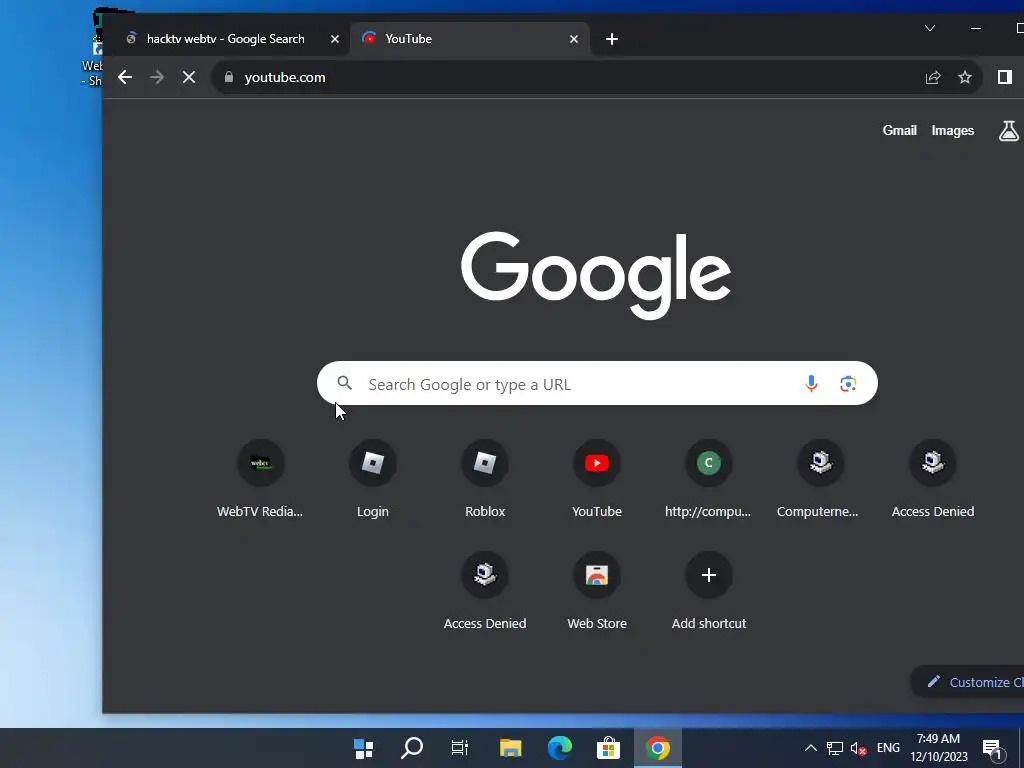Open File Explorer from the taskbar
The image size is (1024, 768).
pyautogui.click(x=511, y=748)
